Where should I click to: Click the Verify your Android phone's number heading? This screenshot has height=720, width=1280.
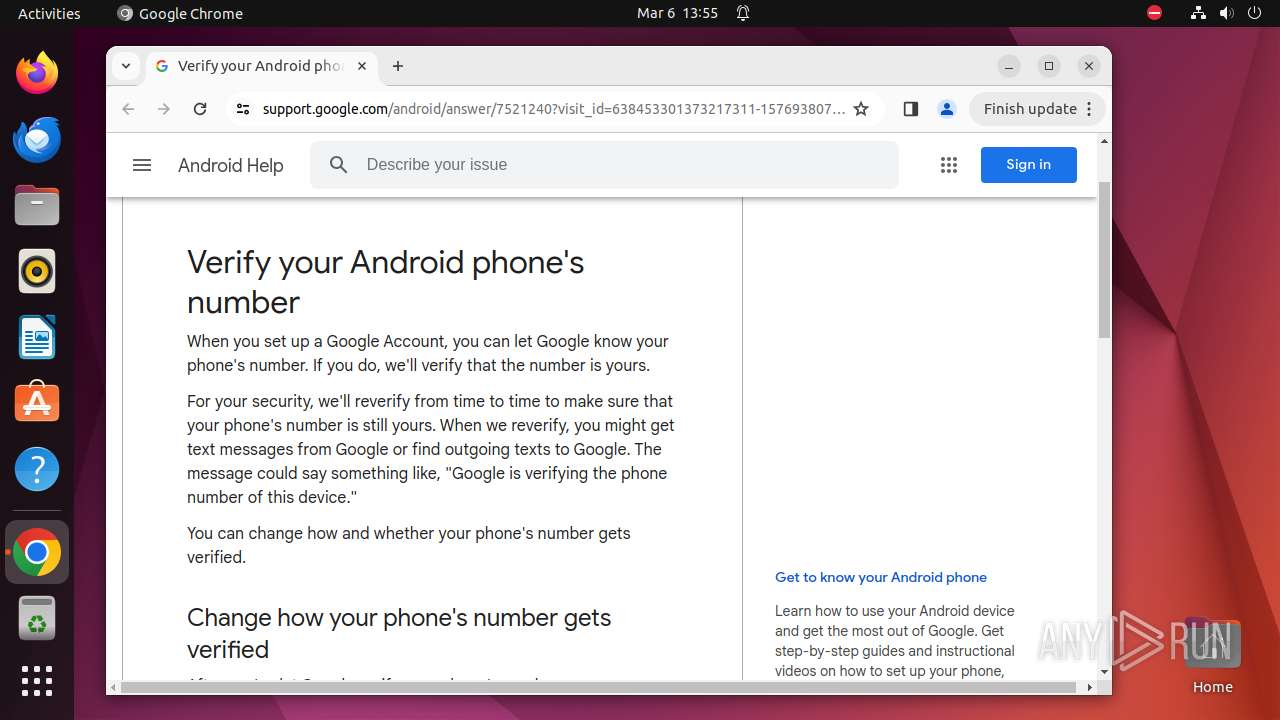[x=385, y=282]
